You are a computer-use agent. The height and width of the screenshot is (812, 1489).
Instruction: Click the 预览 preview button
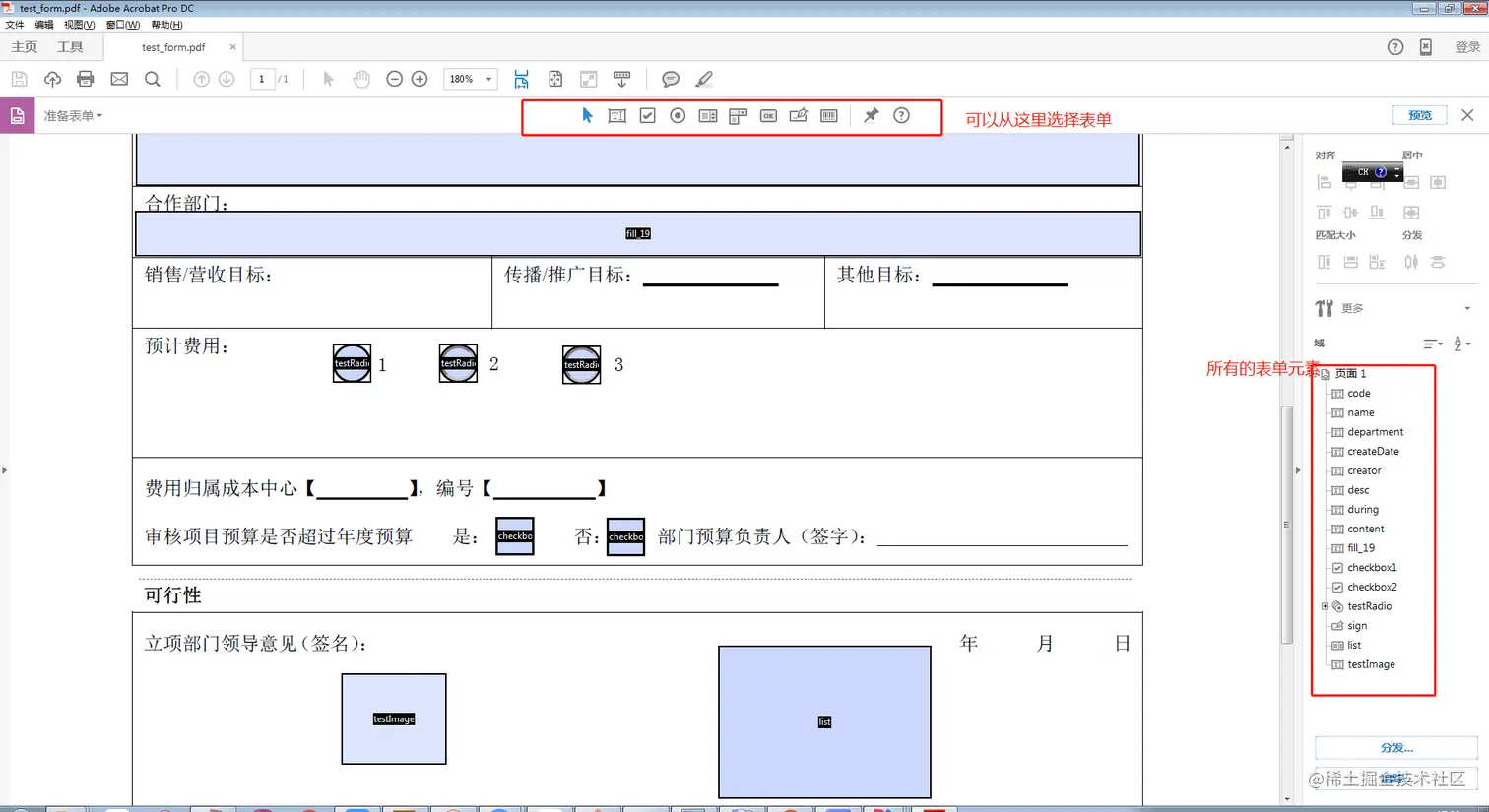click(x=1420, y=115)
